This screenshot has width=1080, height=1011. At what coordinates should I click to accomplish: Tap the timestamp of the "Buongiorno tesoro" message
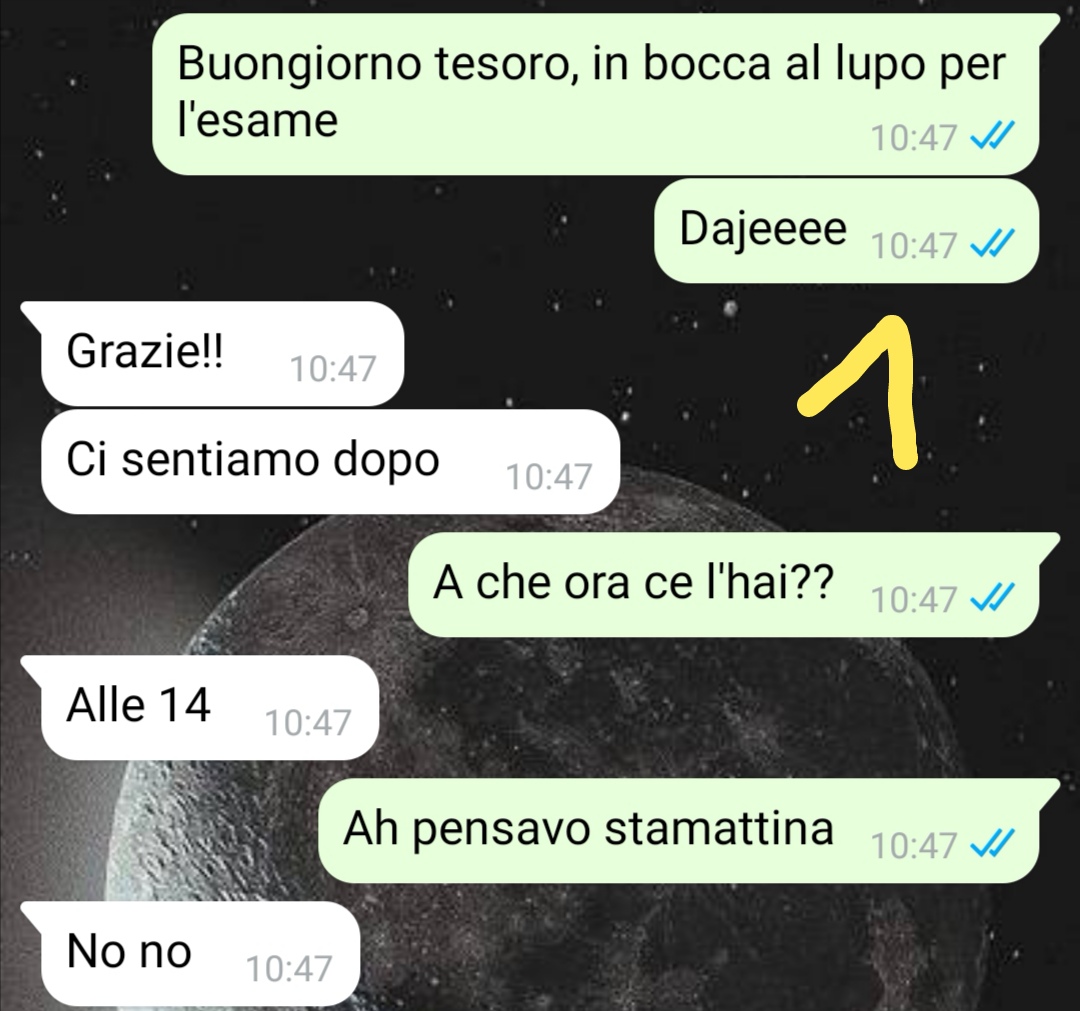coord(914,138)
